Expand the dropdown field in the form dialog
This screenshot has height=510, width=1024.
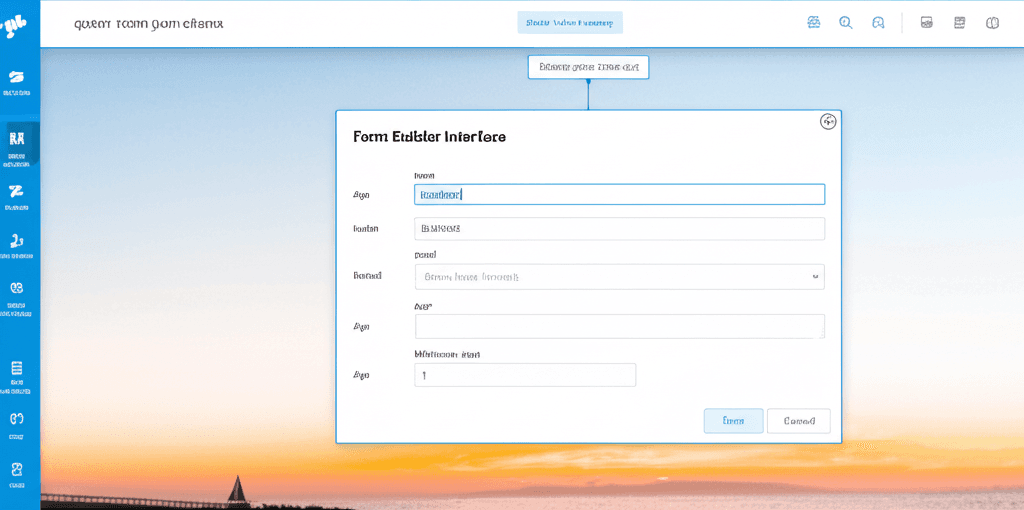click(x=619, y=277)
